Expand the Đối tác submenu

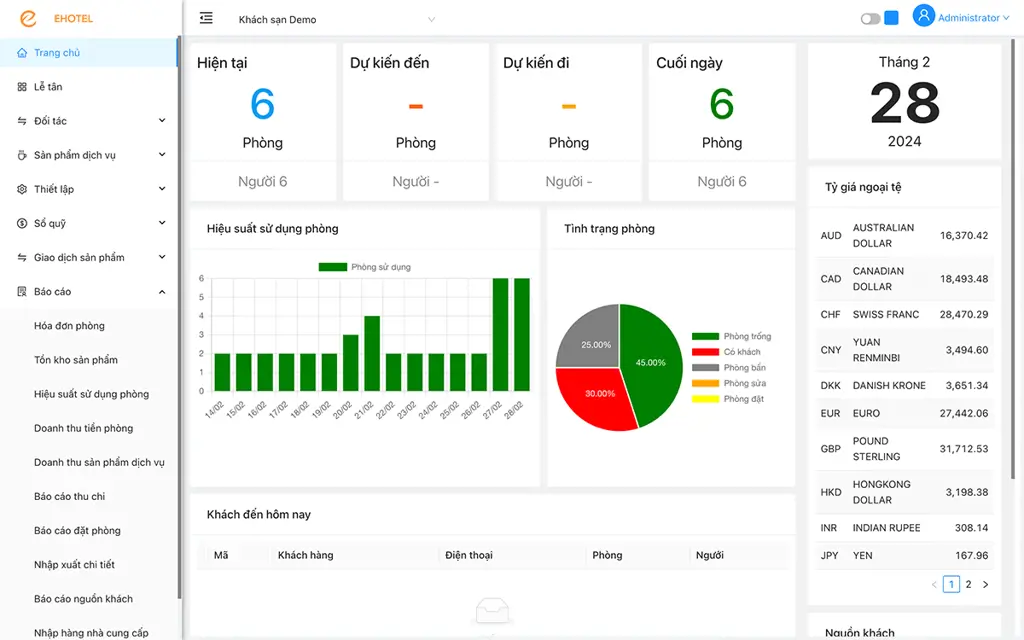(x=162, y=121)
